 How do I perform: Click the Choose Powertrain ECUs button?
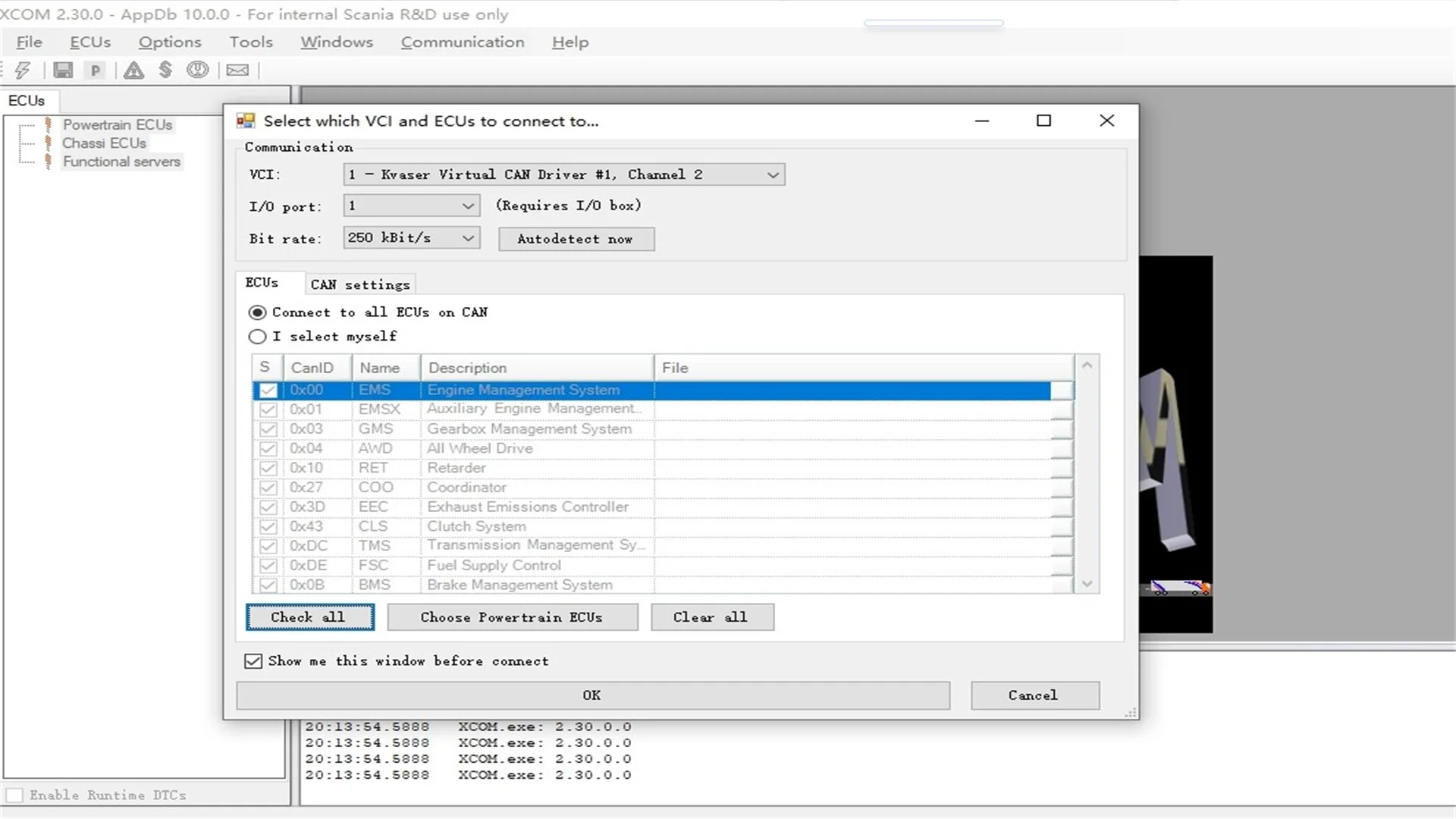coord(512,617)
